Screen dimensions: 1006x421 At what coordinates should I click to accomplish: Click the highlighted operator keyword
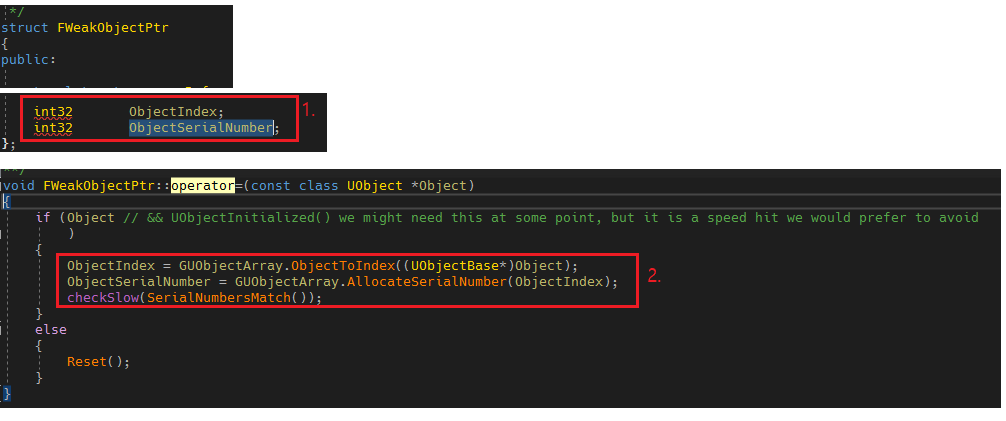click(x=202, y=185)
